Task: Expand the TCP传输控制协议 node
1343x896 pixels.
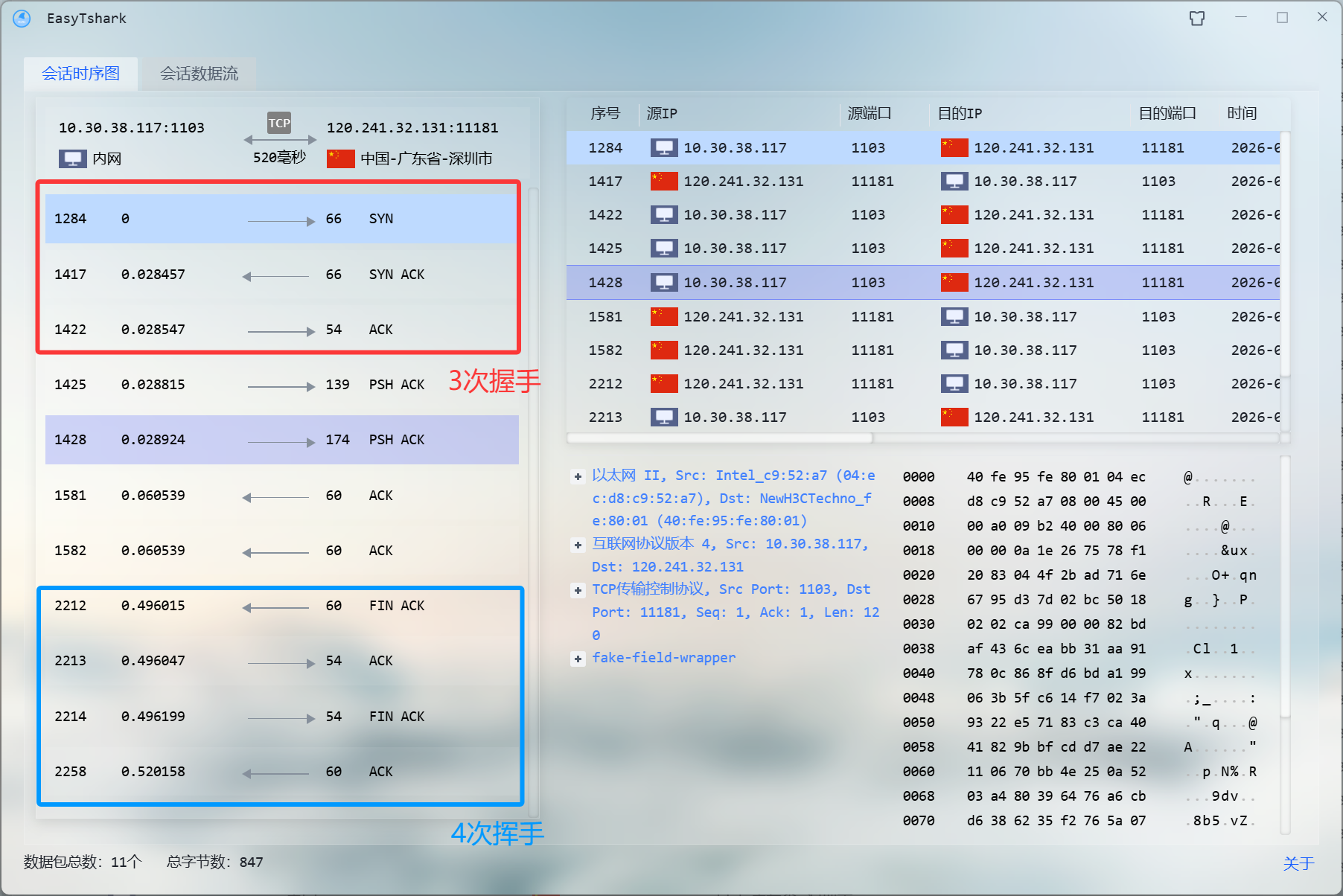Action: tap(578, 590)
